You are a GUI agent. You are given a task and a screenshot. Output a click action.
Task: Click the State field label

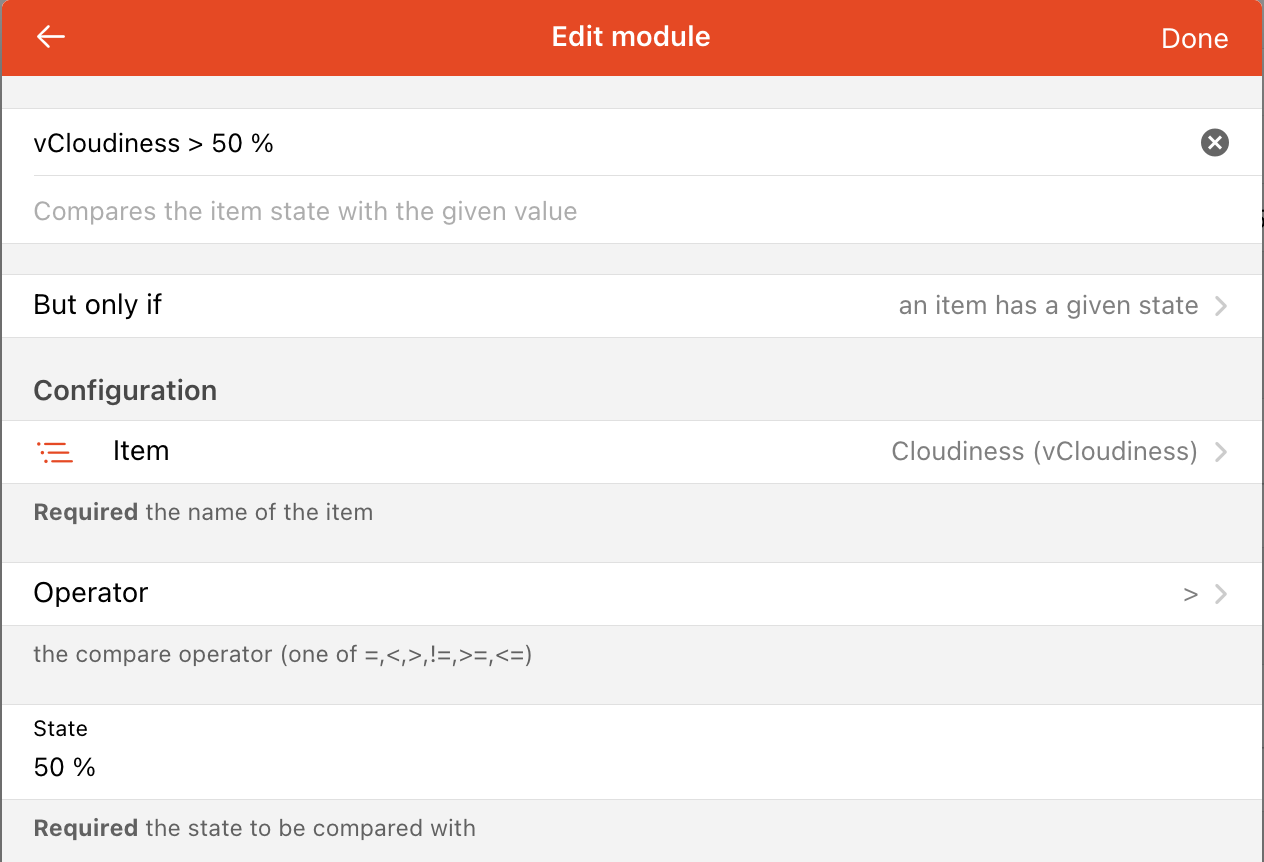point(61,728)
